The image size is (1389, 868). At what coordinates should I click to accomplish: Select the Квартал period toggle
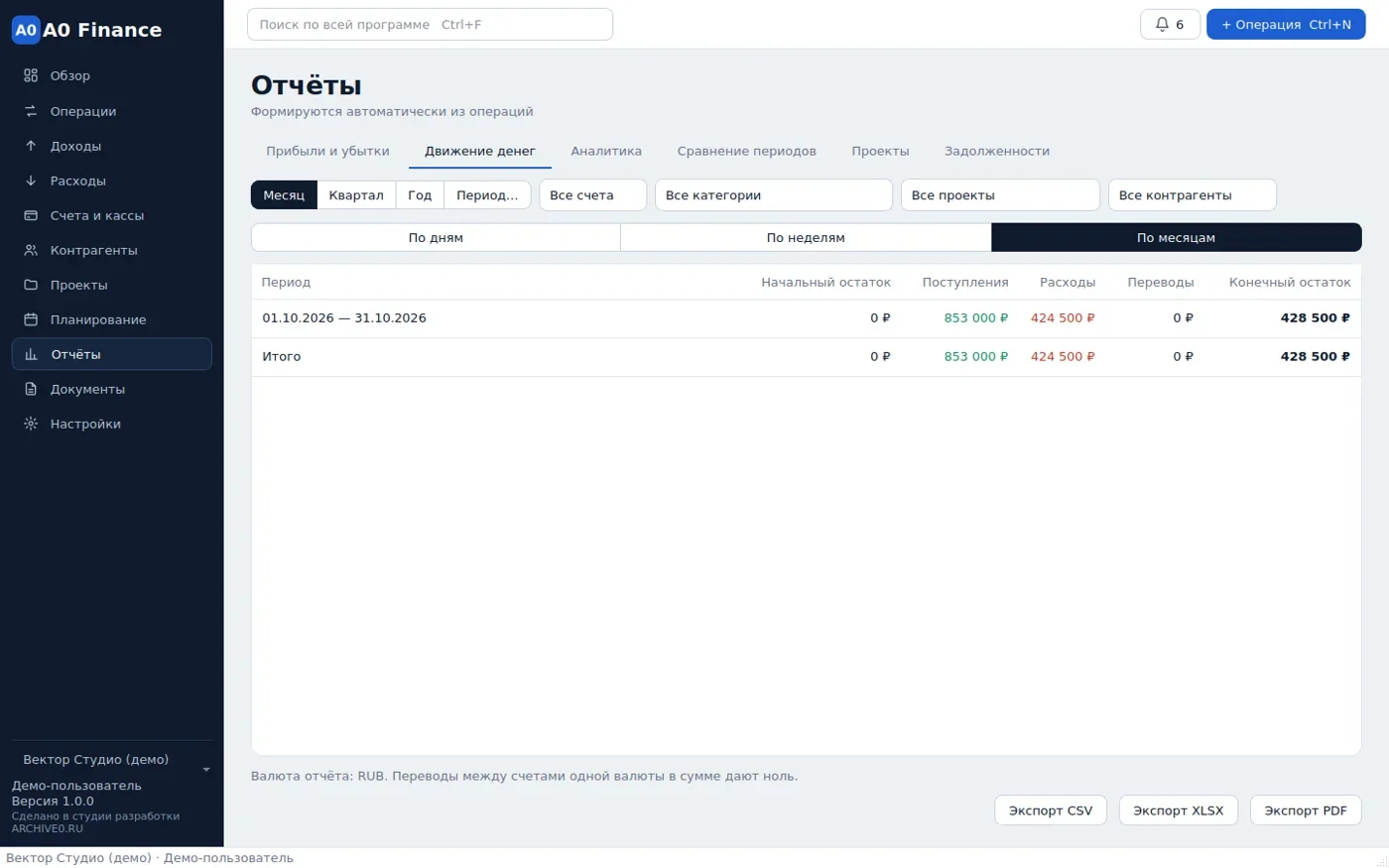(356, 195)
